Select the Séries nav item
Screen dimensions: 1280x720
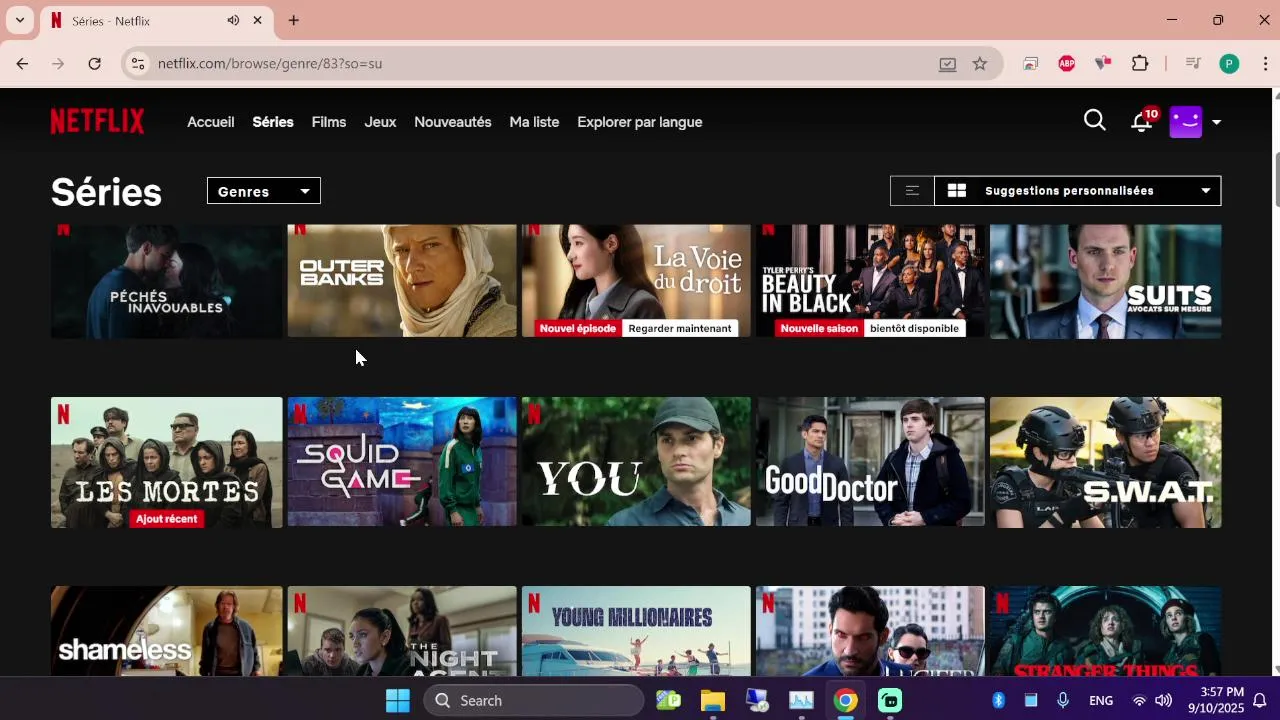coord(273,122)
